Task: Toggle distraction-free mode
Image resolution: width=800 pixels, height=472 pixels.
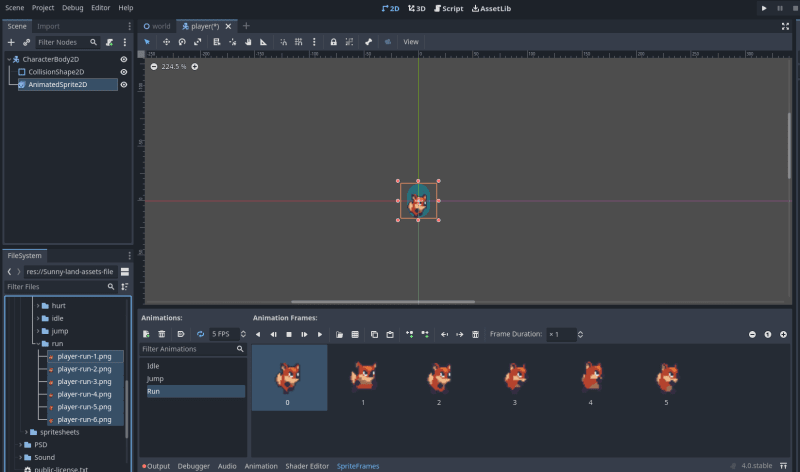Action: [785, 27]
